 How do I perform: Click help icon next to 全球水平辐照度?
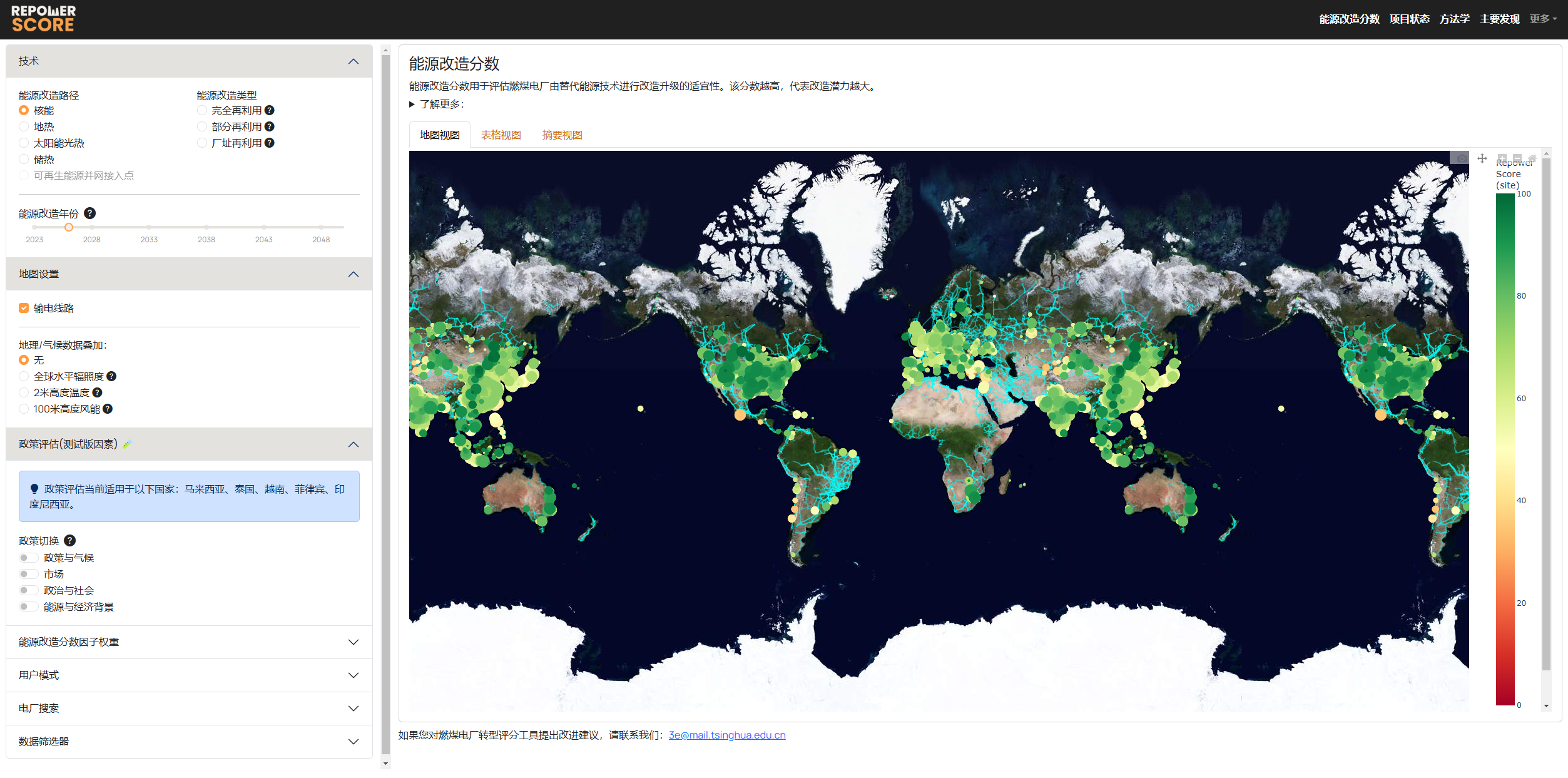[111, 376]
